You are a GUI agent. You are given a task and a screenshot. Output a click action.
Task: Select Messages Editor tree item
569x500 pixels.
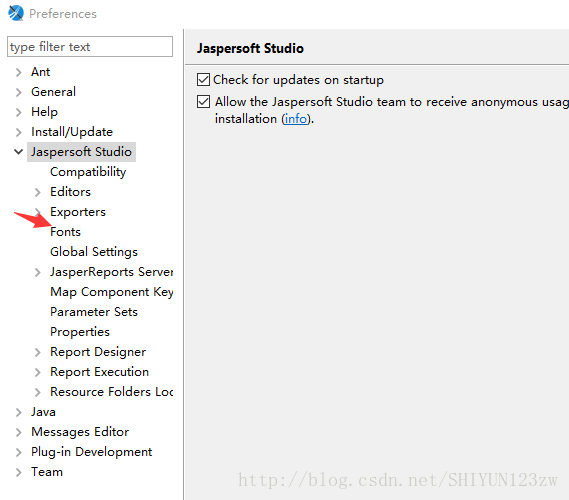[80, 432]
